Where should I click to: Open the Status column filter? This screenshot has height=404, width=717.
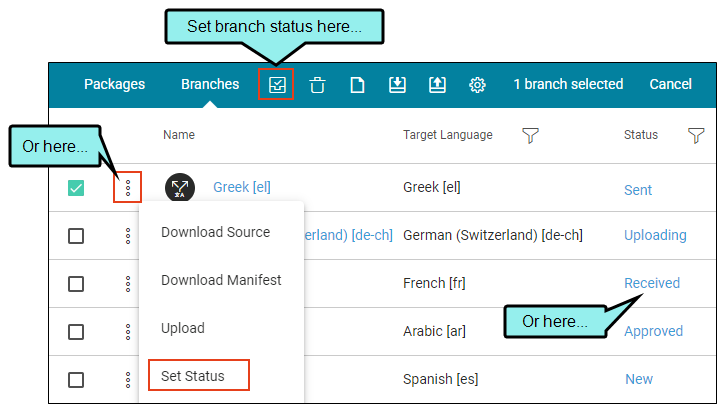[696, 135]
